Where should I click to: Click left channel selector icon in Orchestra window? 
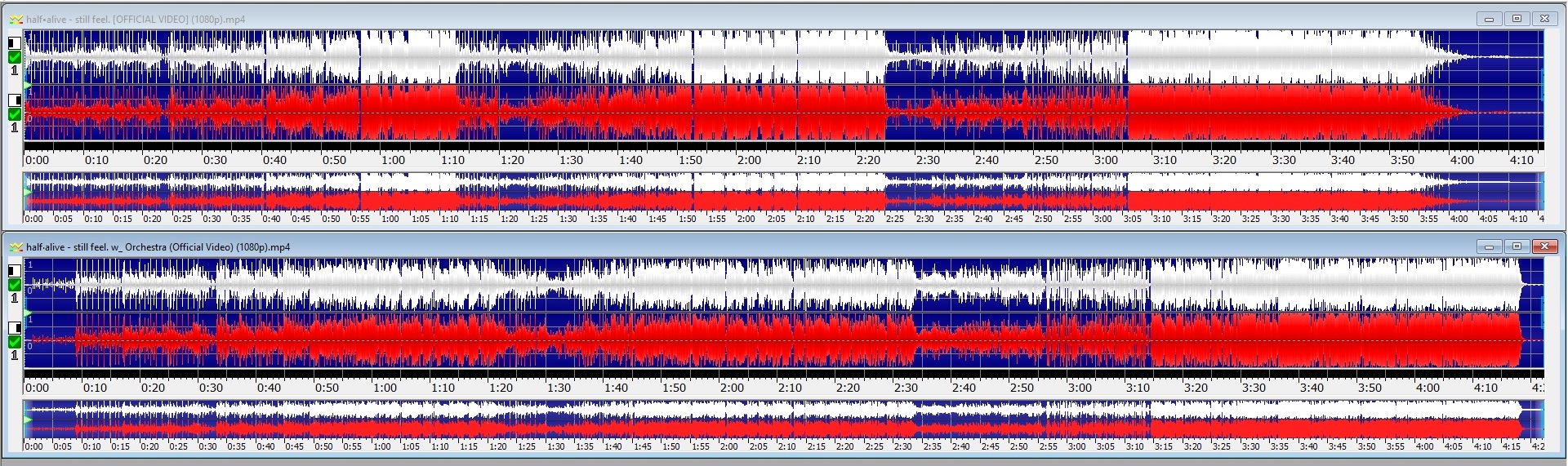coord(14,270)
